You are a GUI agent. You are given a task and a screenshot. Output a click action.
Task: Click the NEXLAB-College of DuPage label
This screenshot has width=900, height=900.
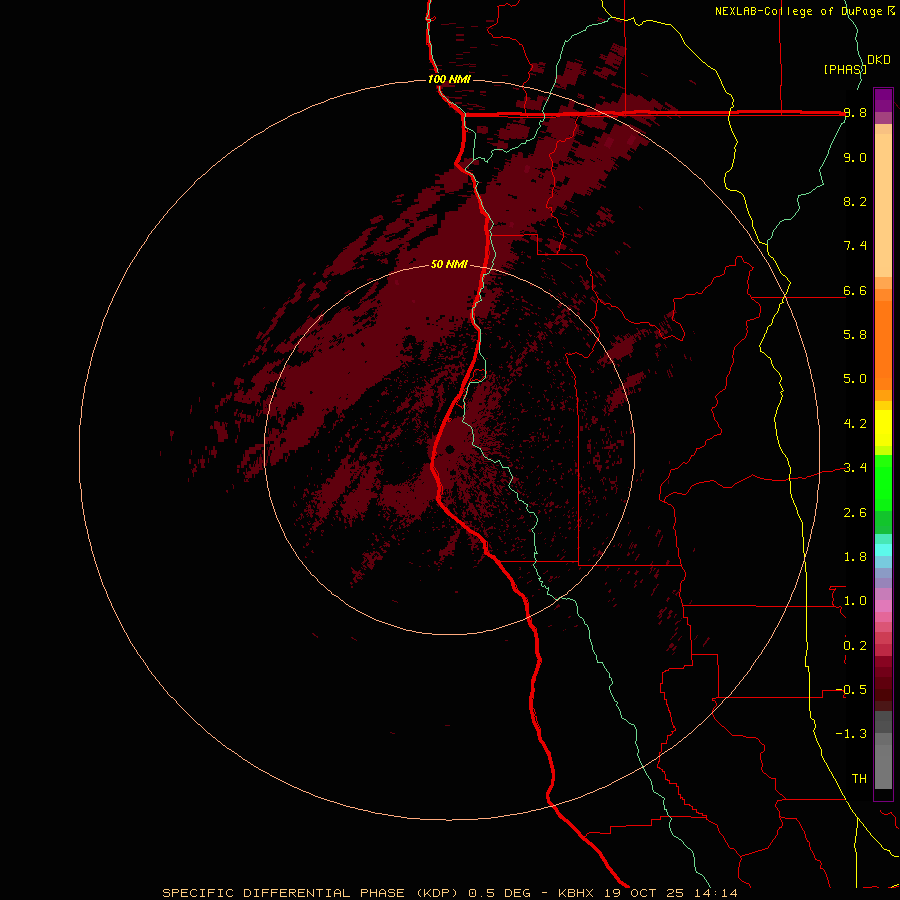(x=800, y=11)
